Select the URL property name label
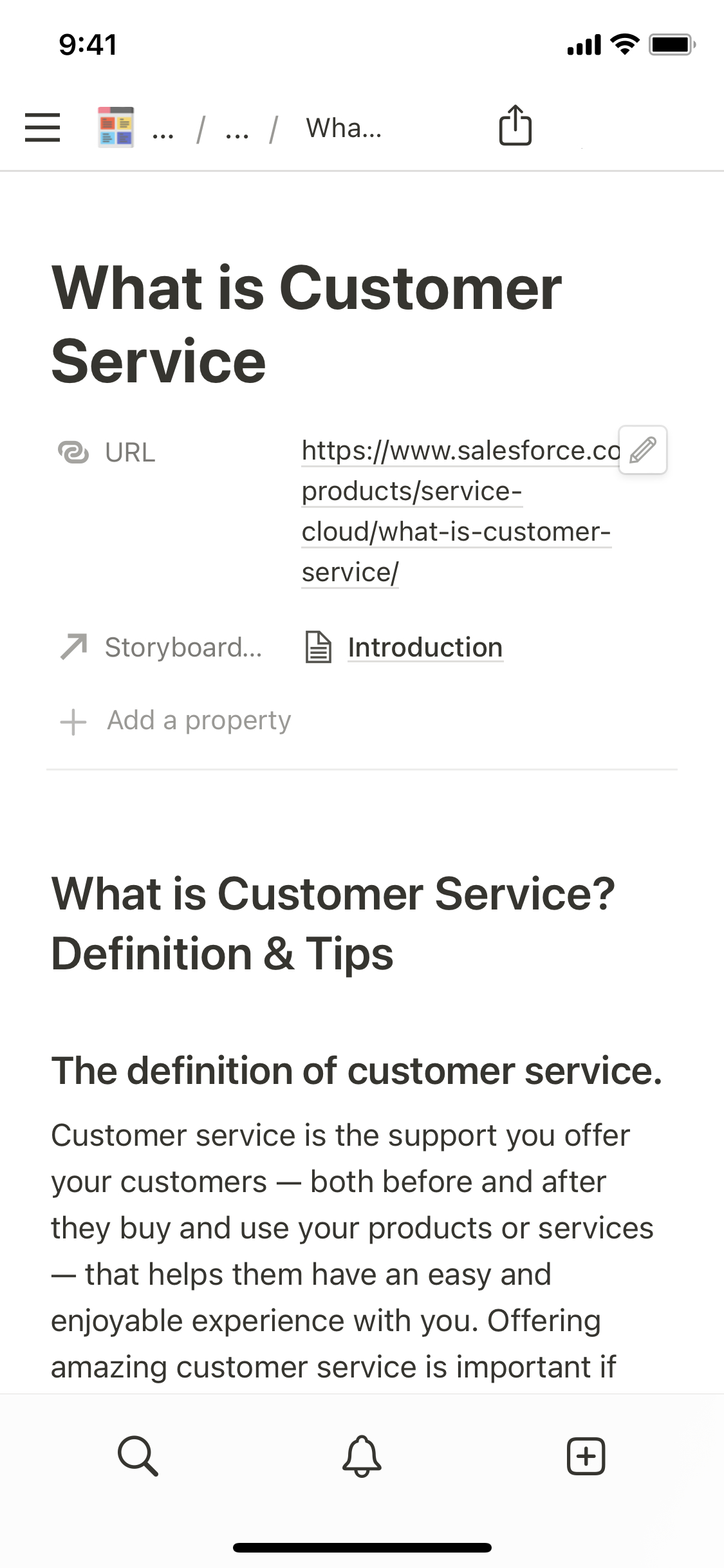This screenshot has width=724, height=1568. (x=130, y=453)
